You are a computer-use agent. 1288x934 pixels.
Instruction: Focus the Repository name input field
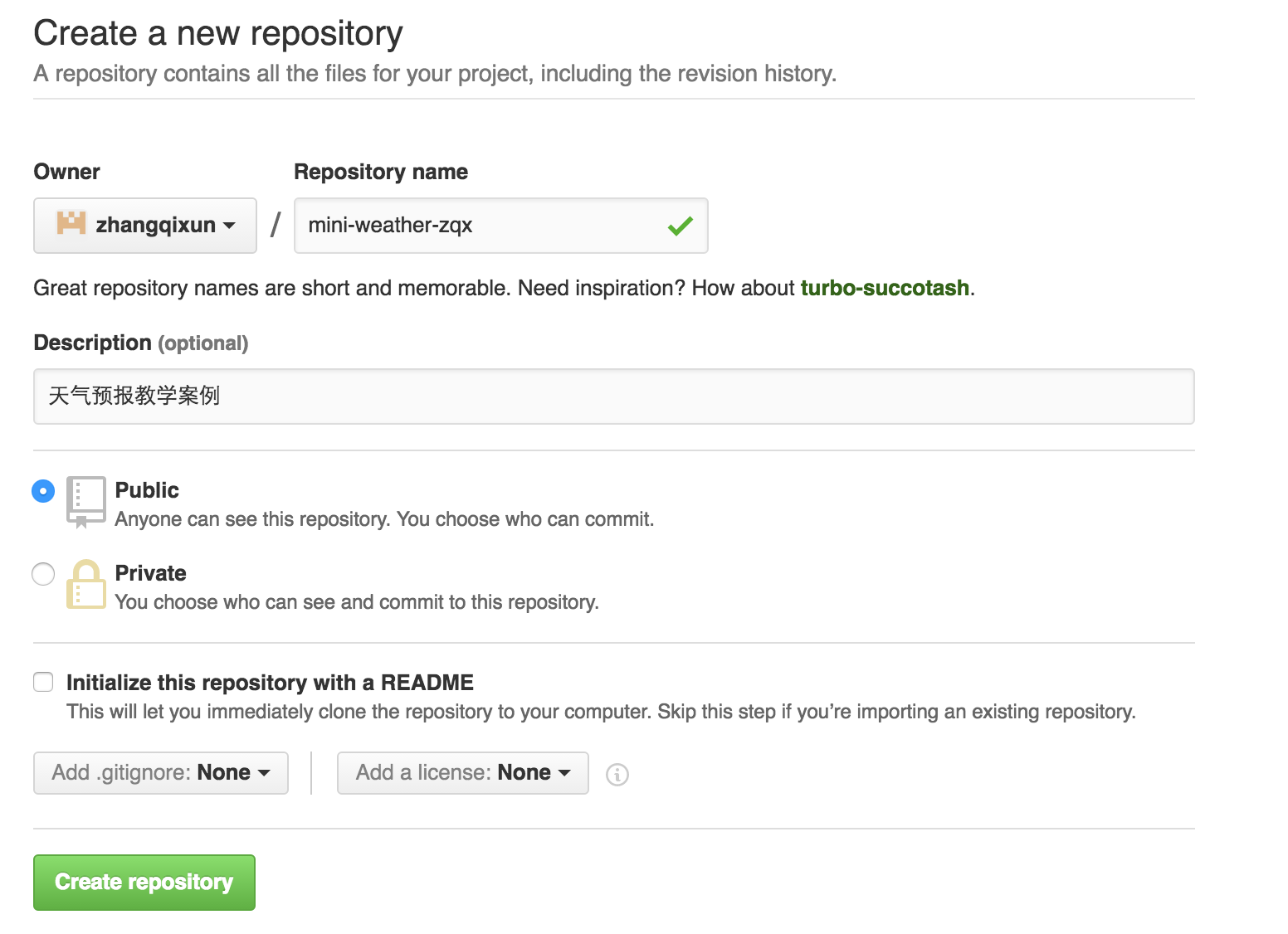coord(500,225)
